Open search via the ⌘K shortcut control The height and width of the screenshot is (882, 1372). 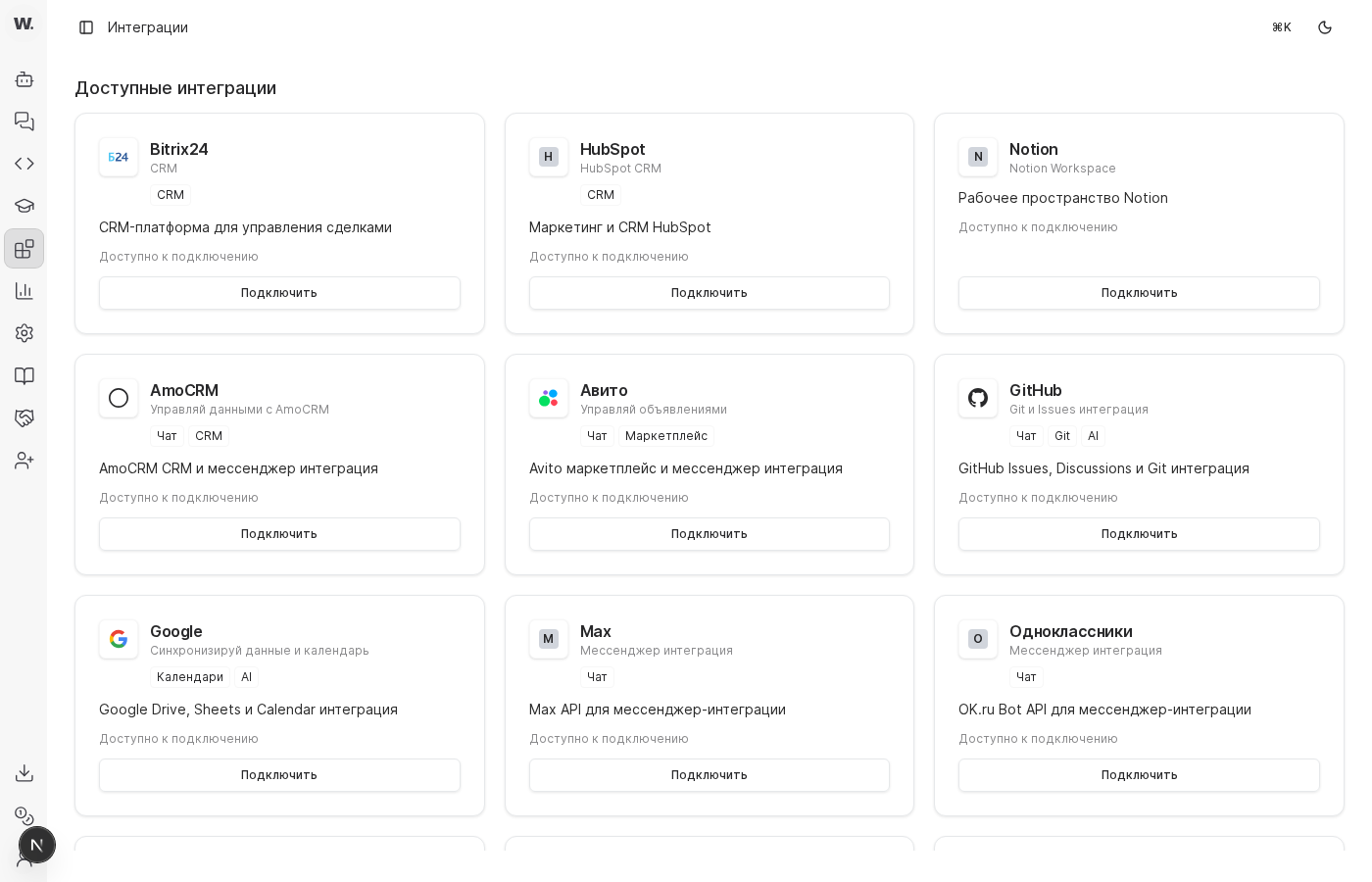coord(1281,27)
